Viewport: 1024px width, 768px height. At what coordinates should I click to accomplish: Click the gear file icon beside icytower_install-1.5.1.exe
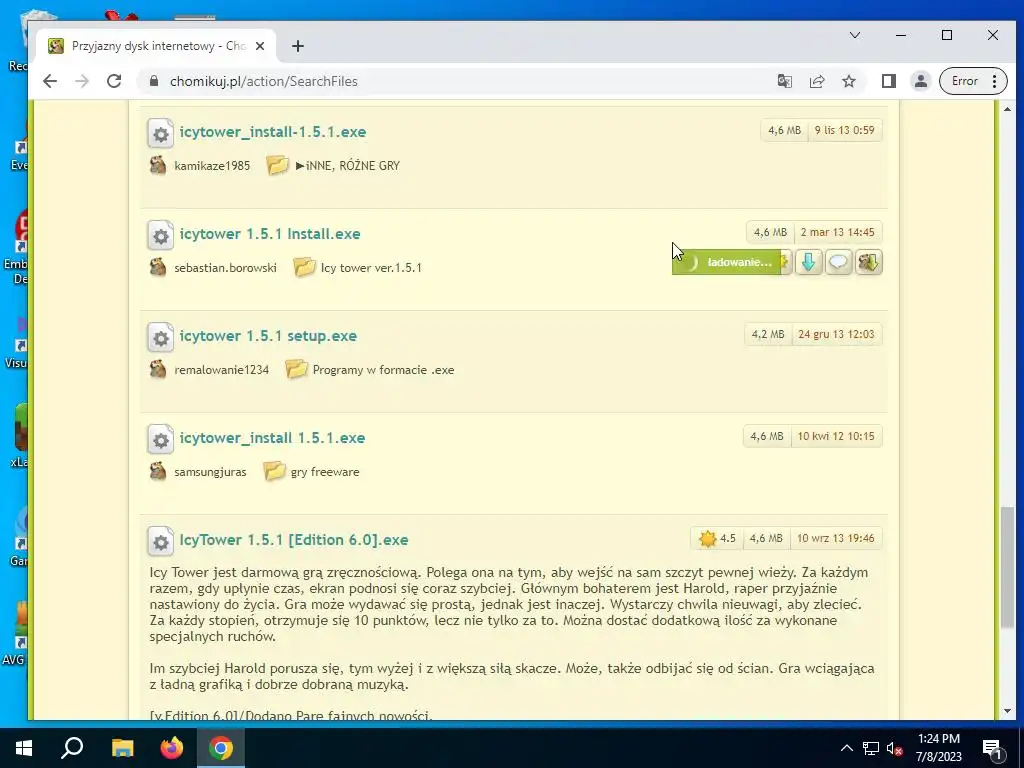coord(161,134)
